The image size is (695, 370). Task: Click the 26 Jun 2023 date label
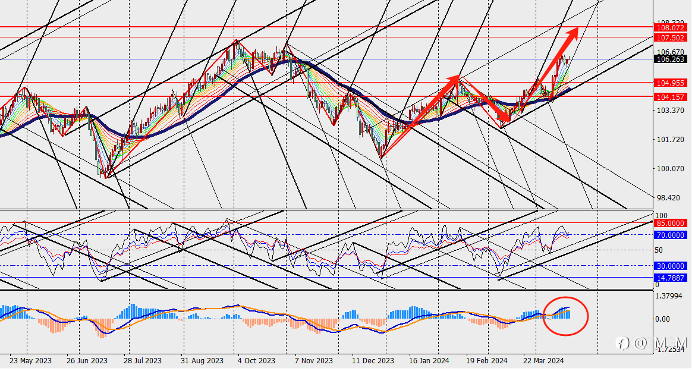point(87,361)
